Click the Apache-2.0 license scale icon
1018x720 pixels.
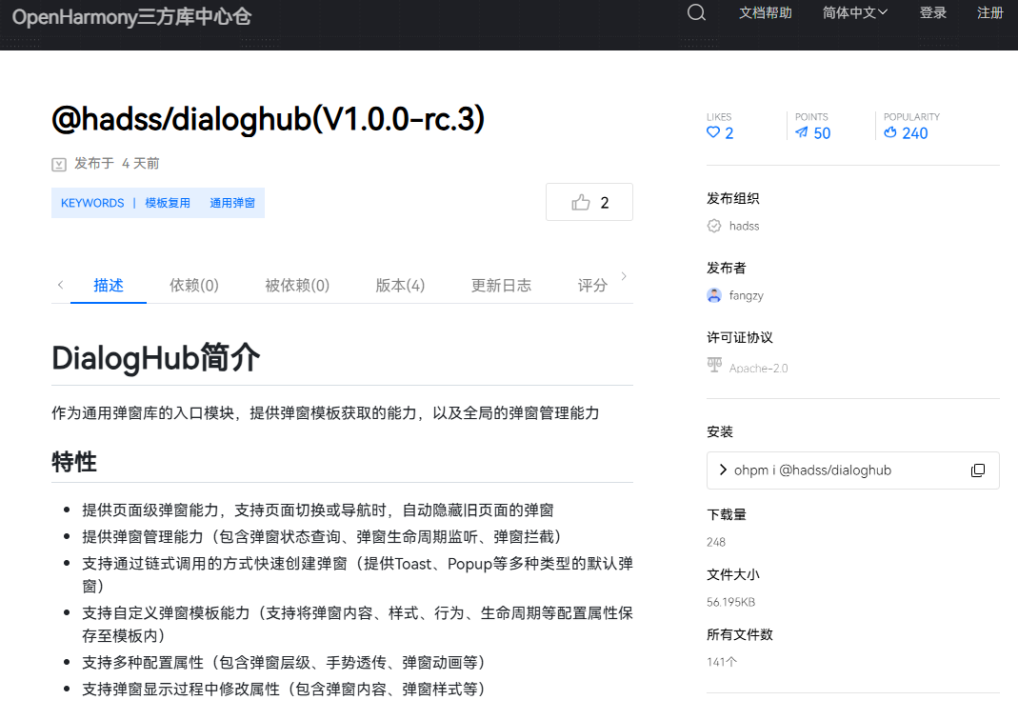714,366
